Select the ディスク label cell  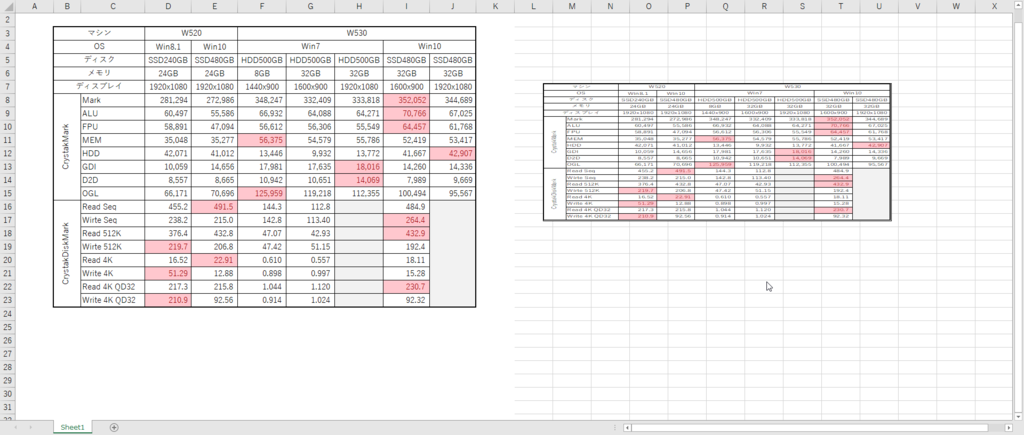[x=99, y=60]
